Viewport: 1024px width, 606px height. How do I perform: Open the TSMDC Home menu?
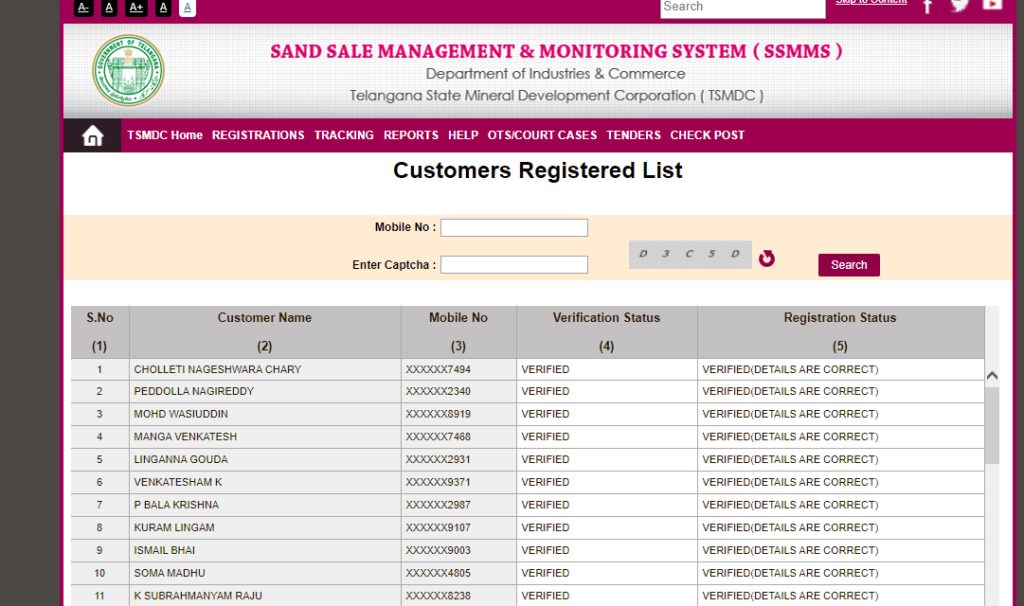point(165,135)
